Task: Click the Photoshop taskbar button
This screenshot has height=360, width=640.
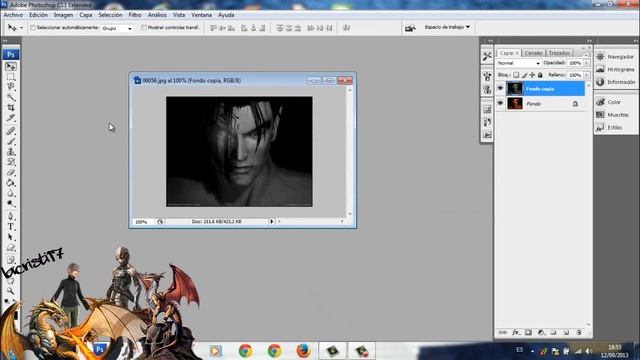Action: tap(100, 350)
